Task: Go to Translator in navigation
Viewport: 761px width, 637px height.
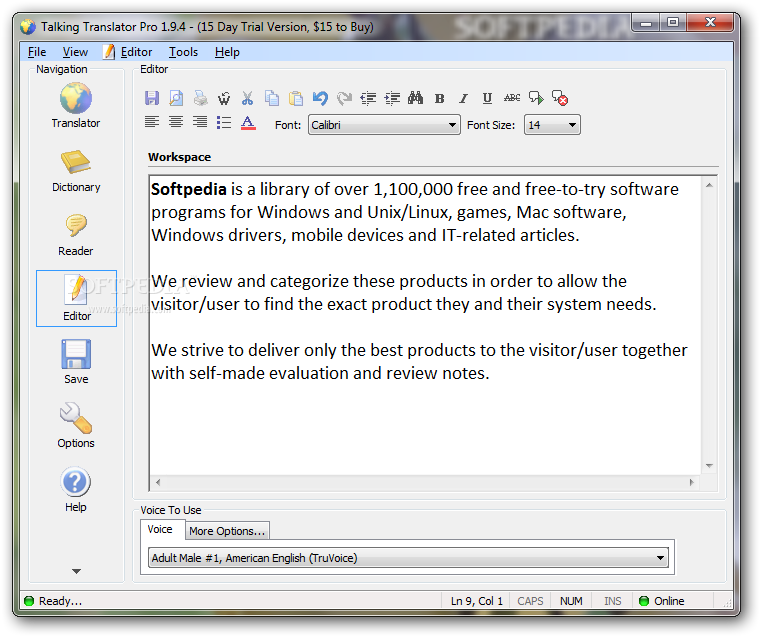Action: (x=76, y=105)
